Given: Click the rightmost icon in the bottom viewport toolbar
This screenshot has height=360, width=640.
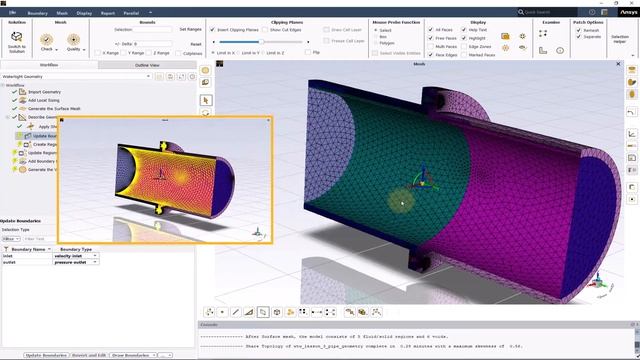Looking at the screenshot, I should pyautogui.click(x=376, y=312).
